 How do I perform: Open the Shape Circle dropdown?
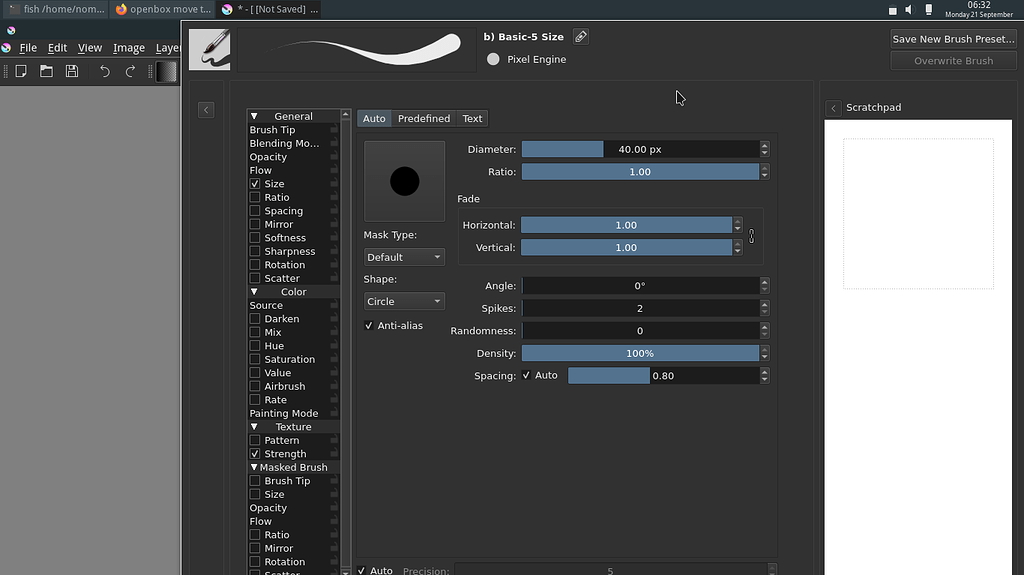404,301
